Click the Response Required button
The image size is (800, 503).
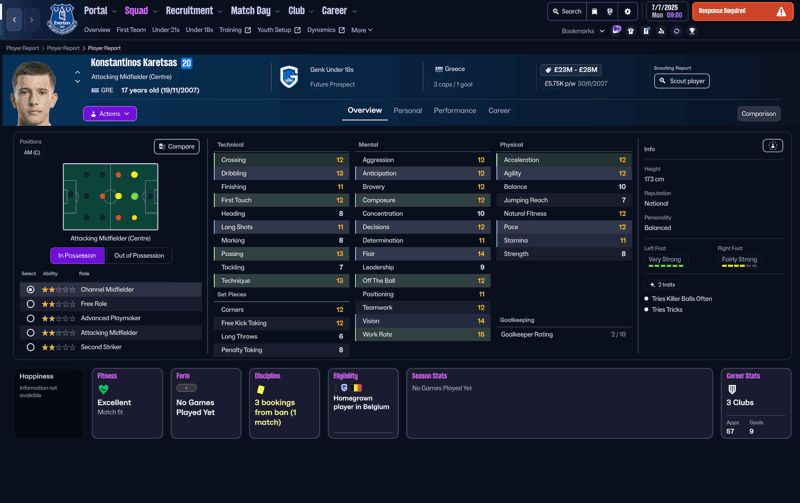tap(743, 11)
